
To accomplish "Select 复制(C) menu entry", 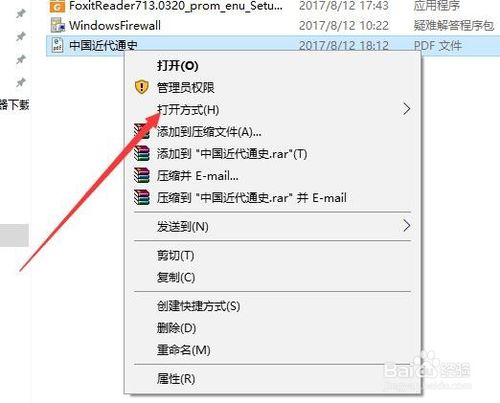I will click(176, 277).
